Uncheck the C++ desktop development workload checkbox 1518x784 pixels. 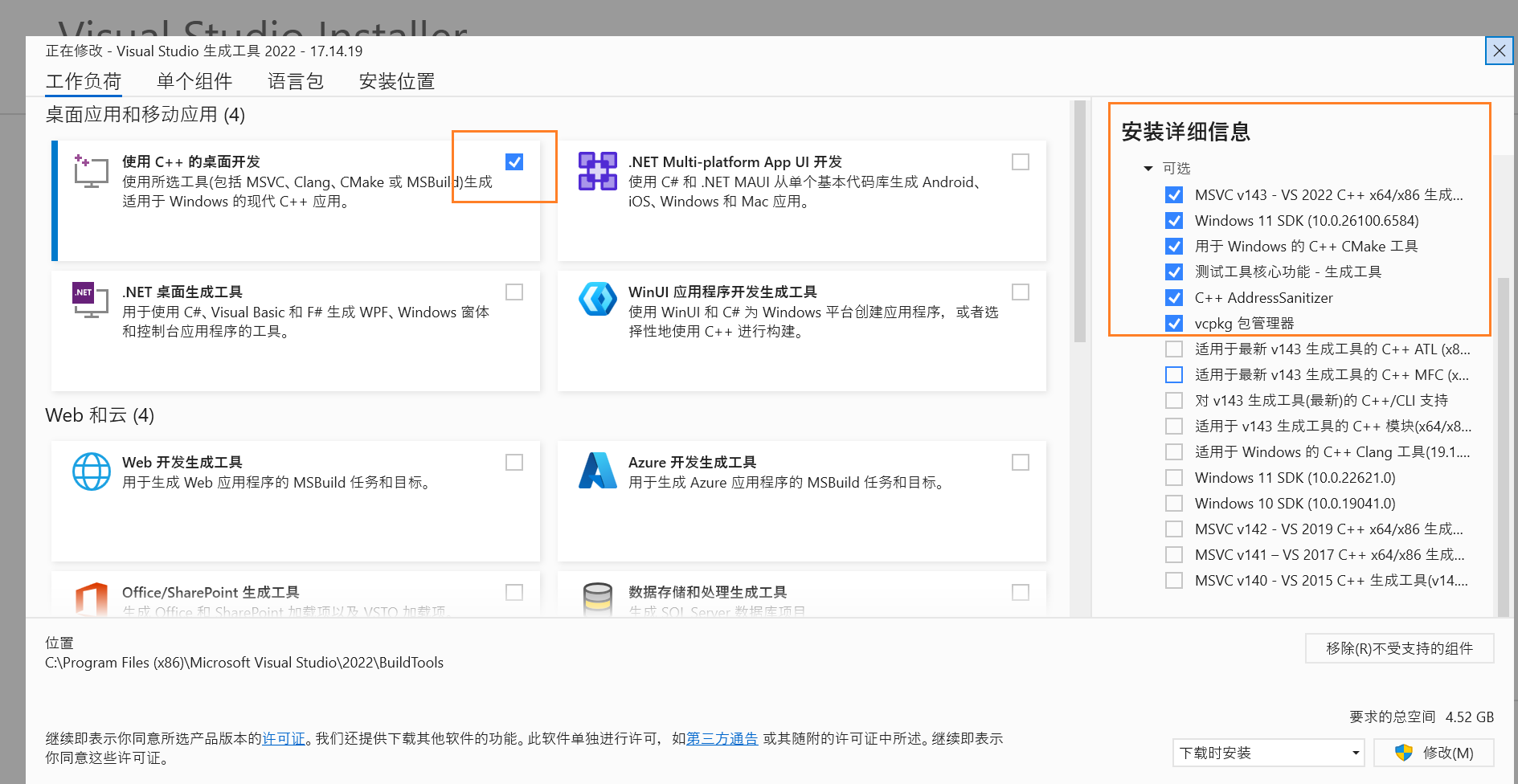(514, 162)
